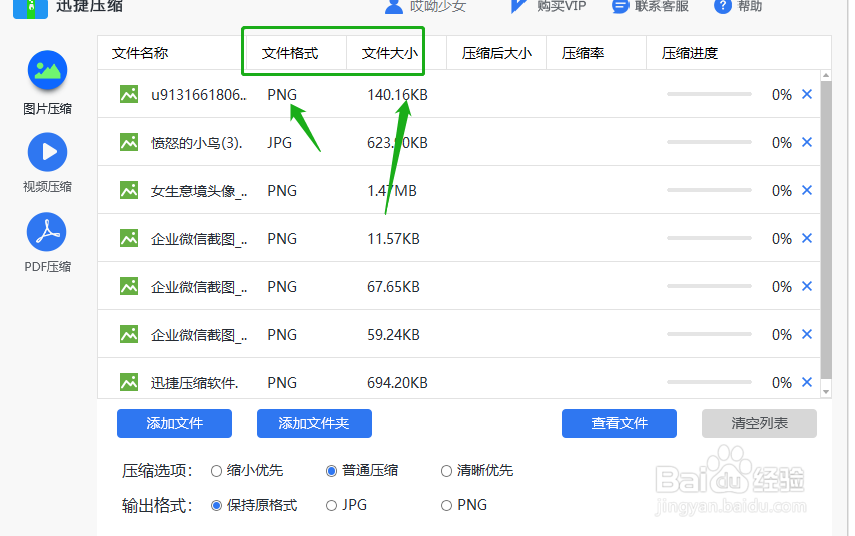Screen dimensions: 855x536
Task: Click 压缩后大小 column header
Action: click(496, 53)
